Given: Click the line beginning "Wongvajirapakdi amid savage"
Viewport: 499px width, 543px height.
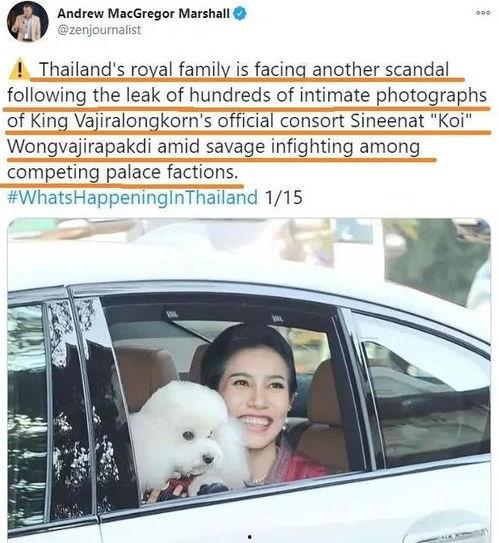Looking at the screenshot, I should tap(214, 146).
